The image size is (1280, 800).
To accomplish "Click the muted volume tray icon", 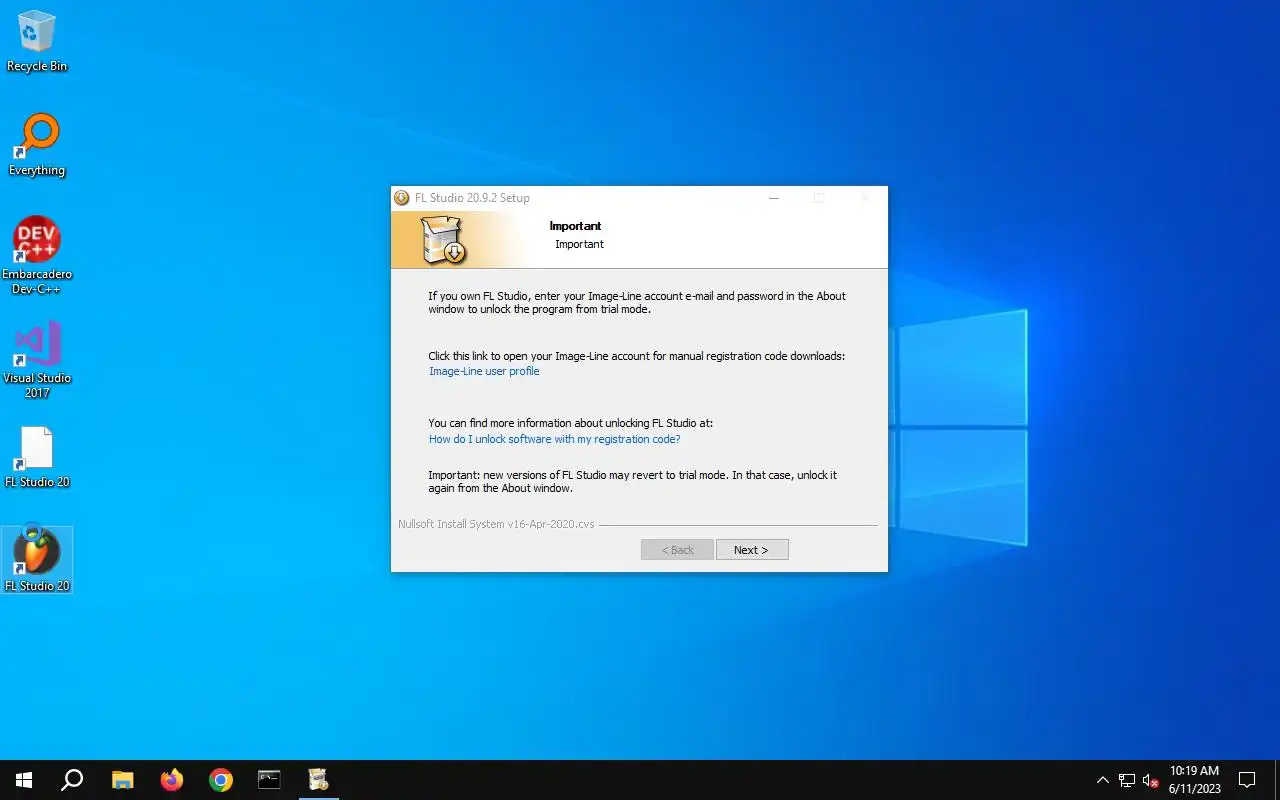I will coord(1150,780).
